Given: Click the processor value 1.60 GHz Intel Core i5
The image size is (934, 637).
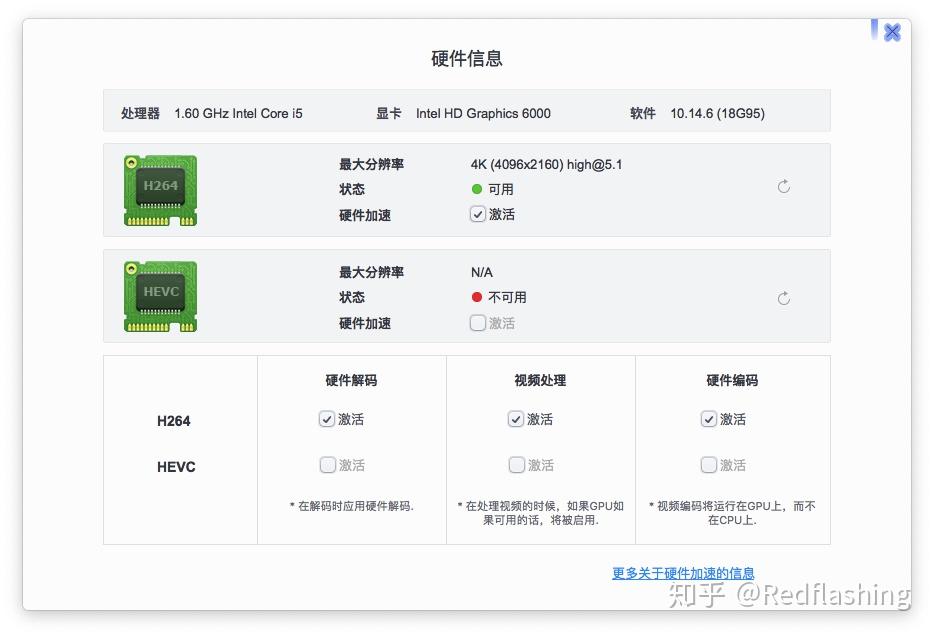Looking at the screenshot, I should coord(238,113).
